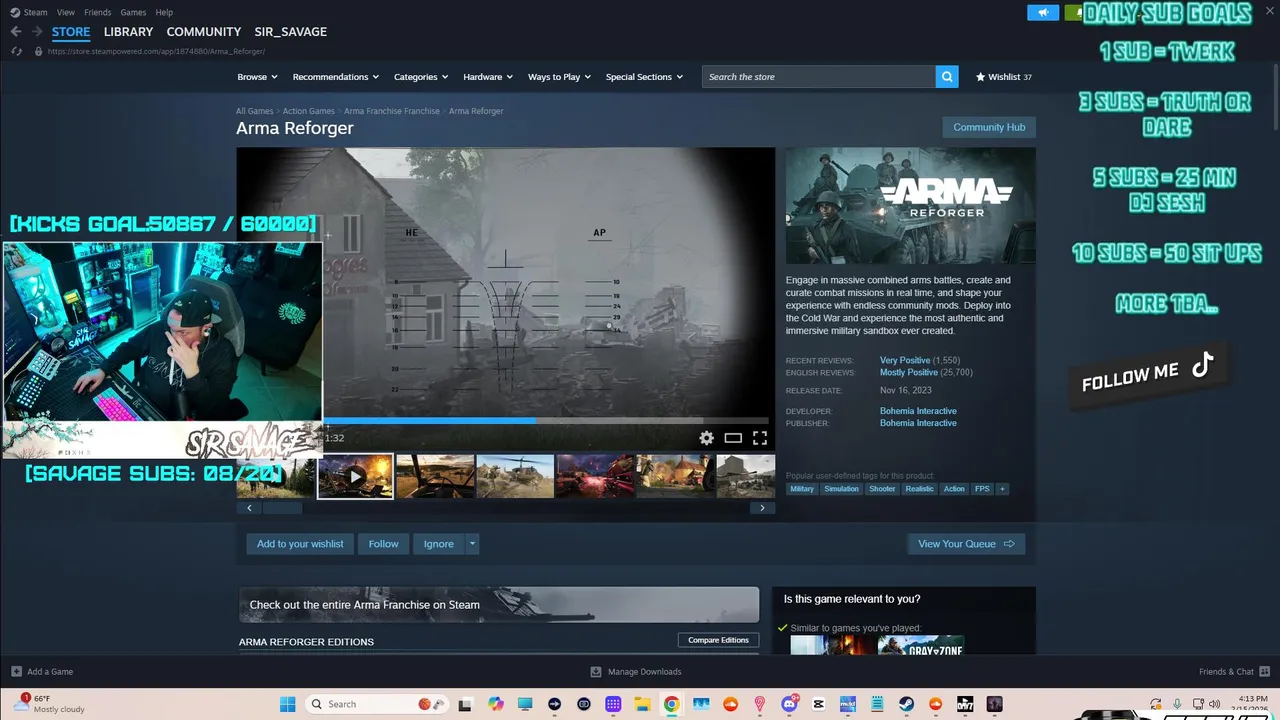Open Chrome from the taskbar
Image resolution: width=1280 pixels, height=720 pixels.
point(671,704)
